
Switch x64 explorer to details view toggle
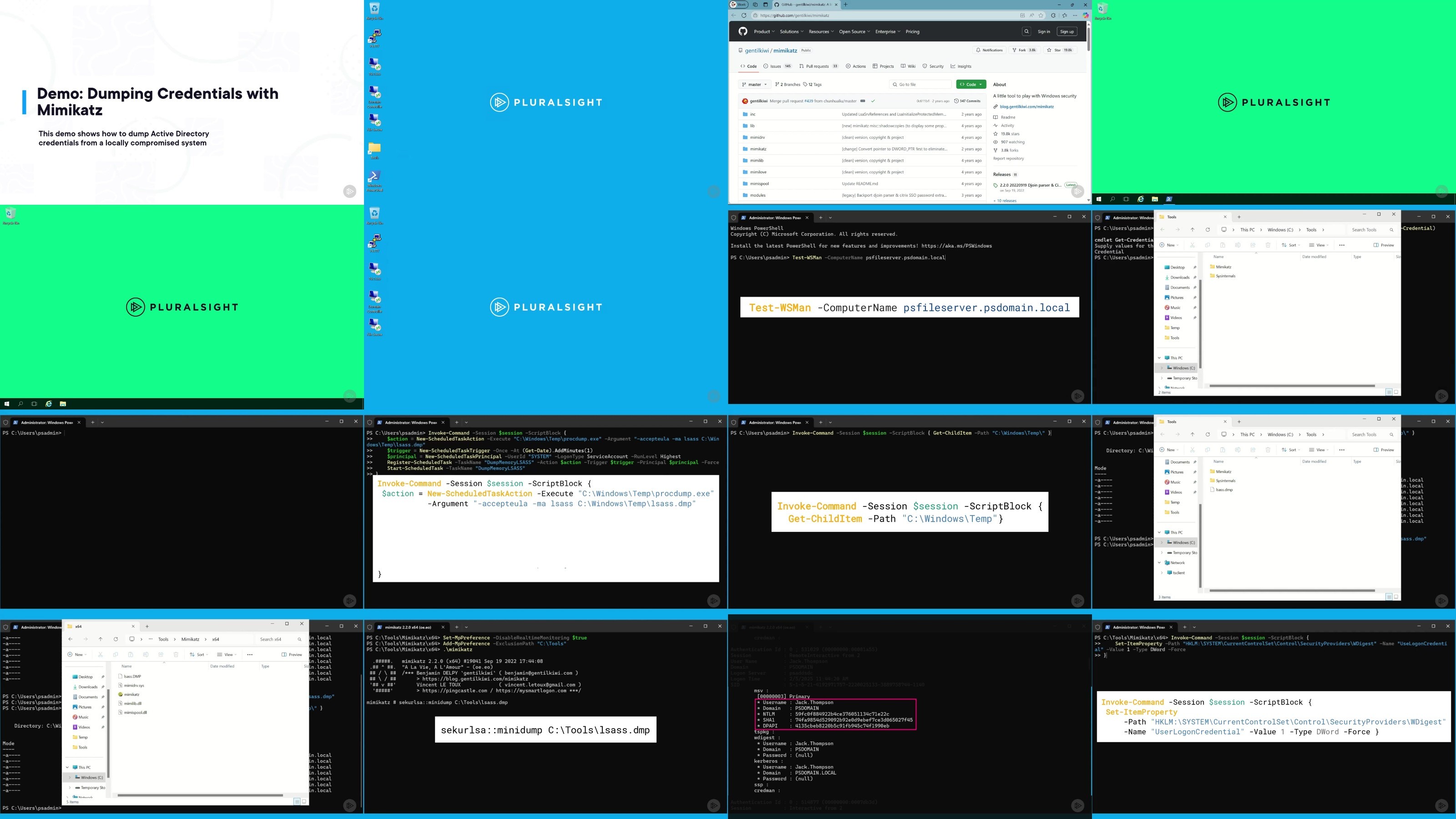click(x=297, y=801)
